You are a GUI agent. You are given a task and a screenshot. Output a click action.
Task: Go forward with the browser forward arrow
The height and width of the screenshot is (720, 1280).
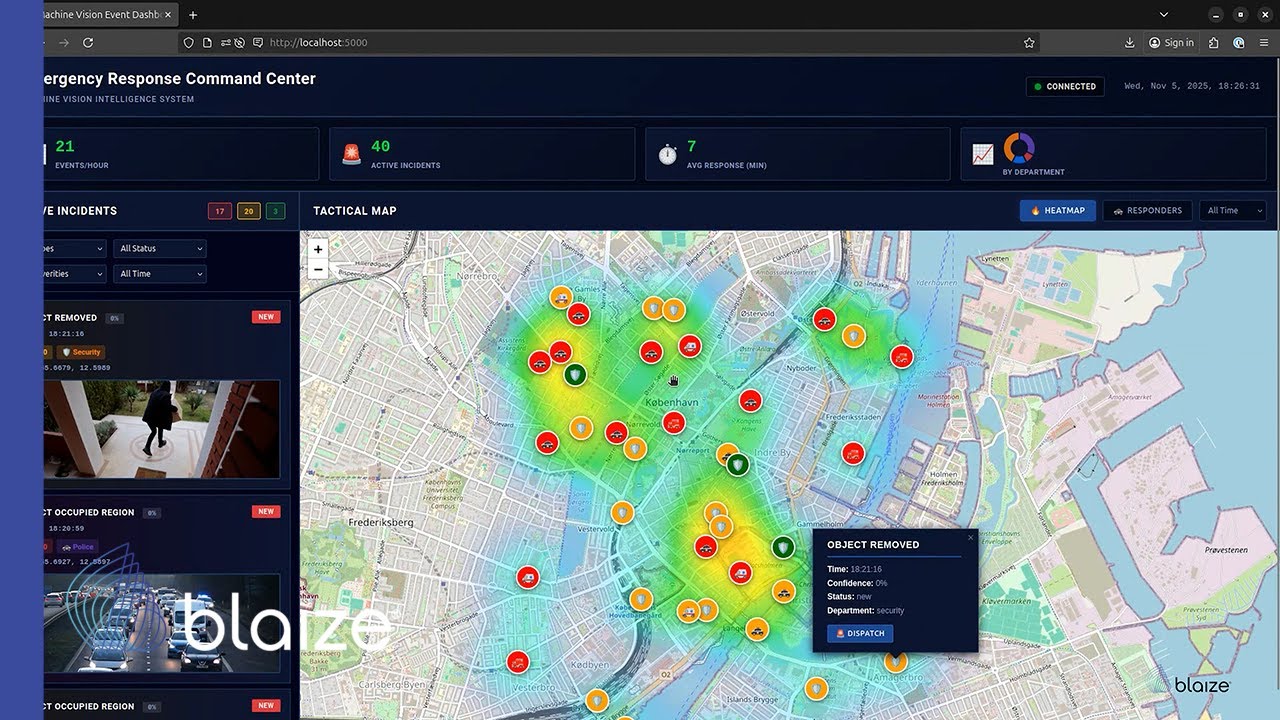tap(63, 43)
